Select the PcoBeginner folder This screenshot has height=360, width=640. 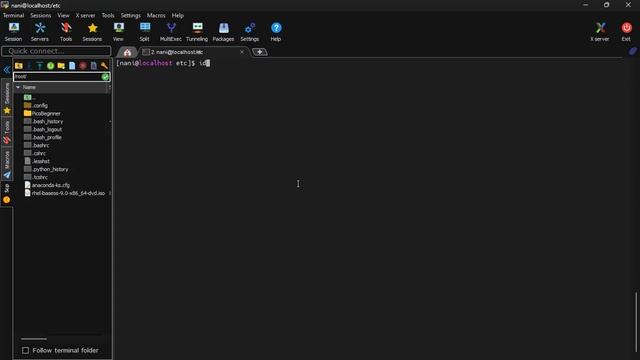42,113
